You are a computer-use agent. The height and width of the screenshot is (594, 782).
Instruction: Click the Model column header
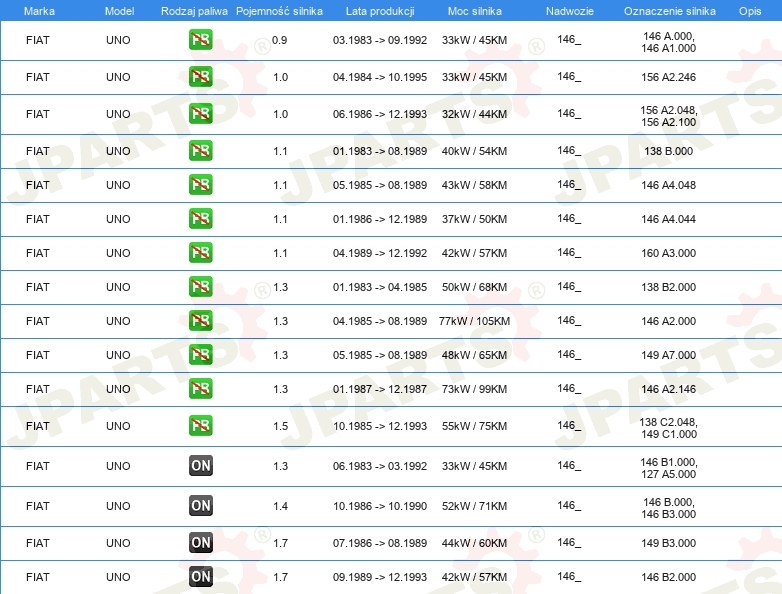[119, 11]
